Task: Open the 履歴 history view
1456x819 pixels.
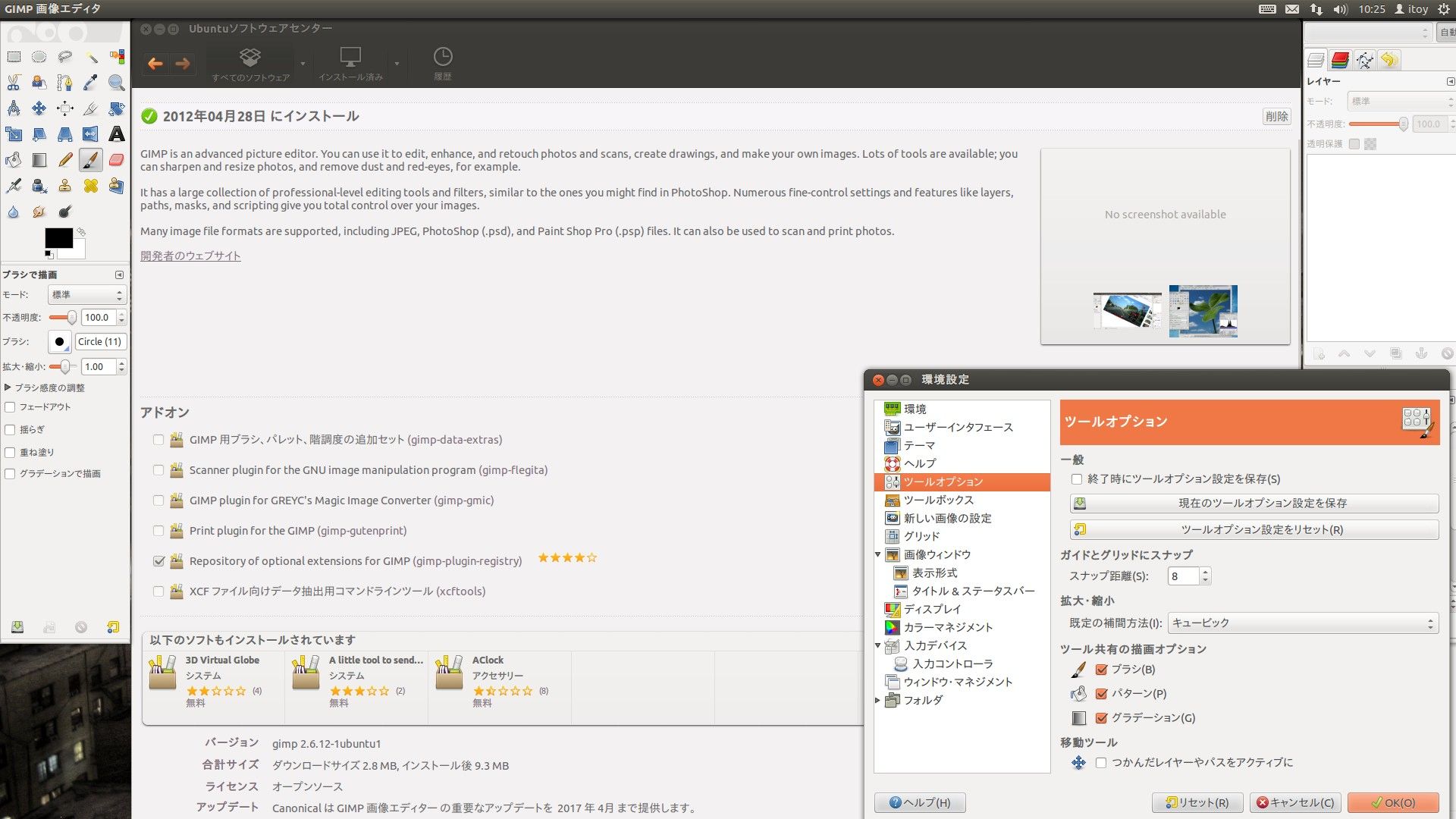Action: [x=442, y=64]
